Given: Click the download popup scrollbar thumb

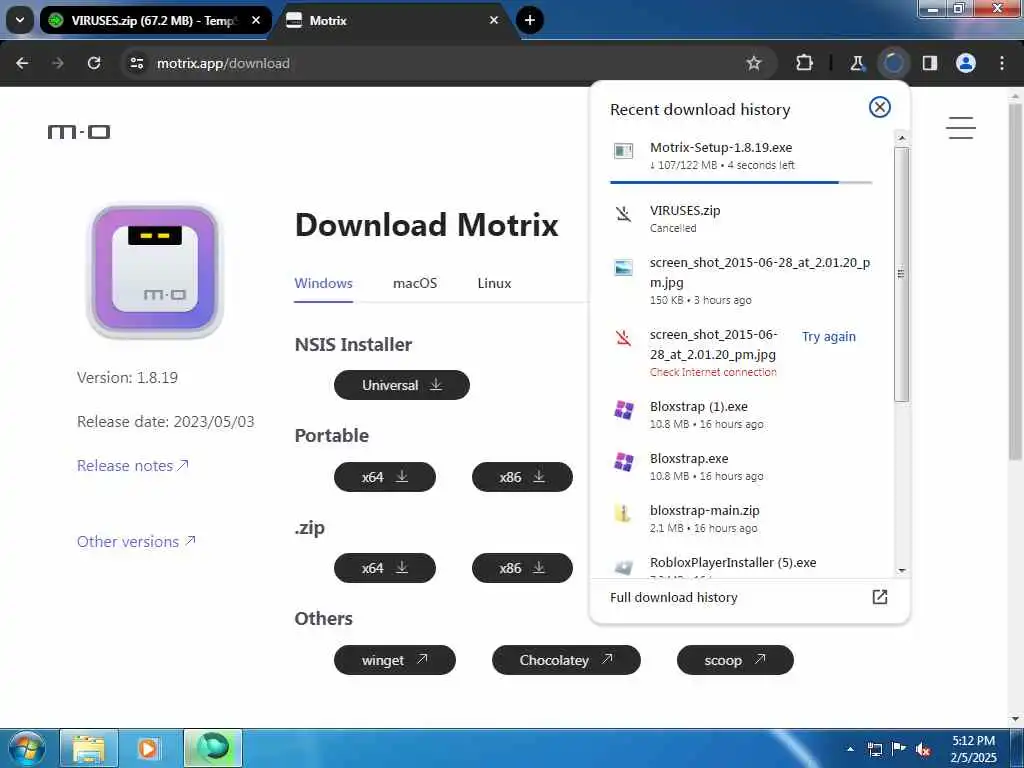Looking at the screenshot, I should click(x=901, y=274).
